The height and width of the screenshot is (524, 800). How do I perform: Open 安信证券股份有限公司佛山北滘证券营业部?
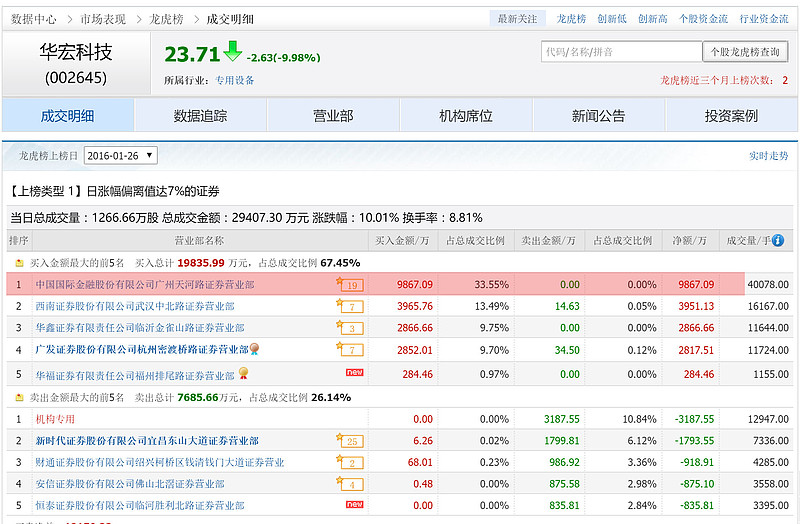point(130,484)
